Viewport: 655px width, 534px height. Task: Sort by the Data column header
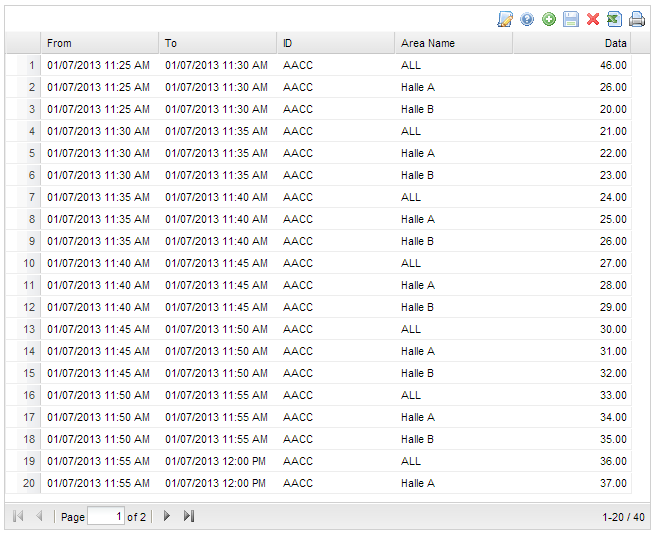[572, 43]
